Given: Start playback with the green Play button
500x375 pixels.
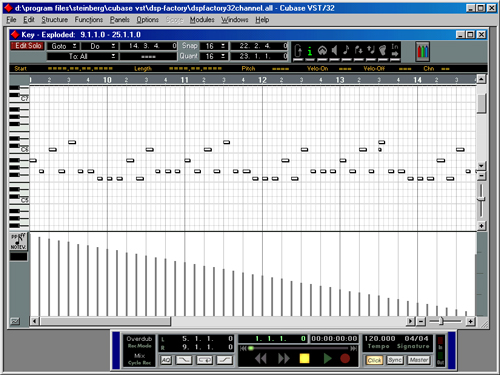Looking at the screenshot, I should tap(327, 359).
